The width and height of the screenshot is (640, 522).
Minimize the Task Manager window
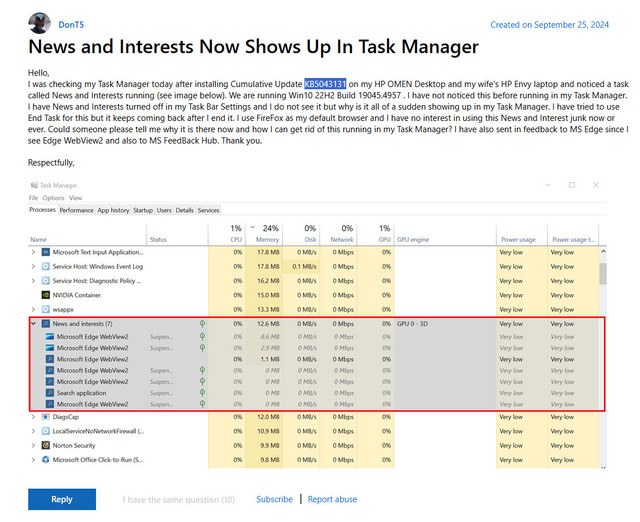[x=548, y=185]
